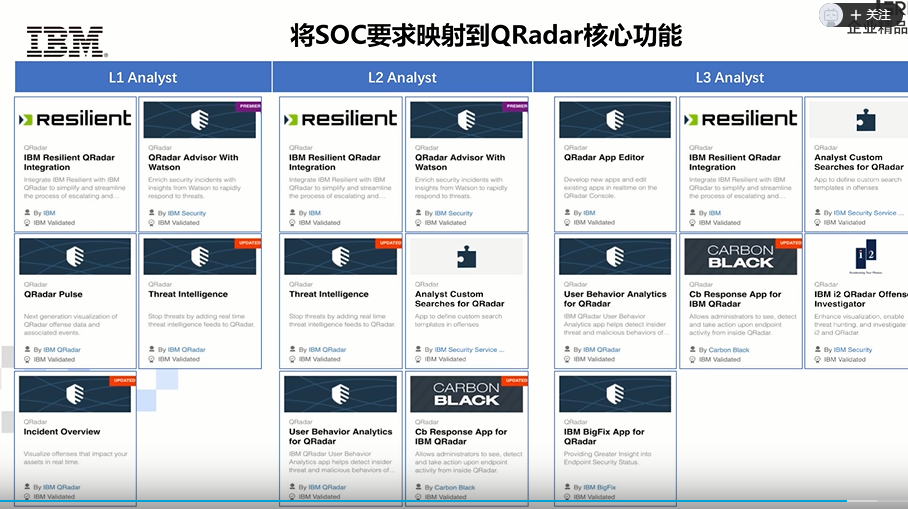
Task: Click Resilient logo under L3 Analyst
Action: [741, 119]
